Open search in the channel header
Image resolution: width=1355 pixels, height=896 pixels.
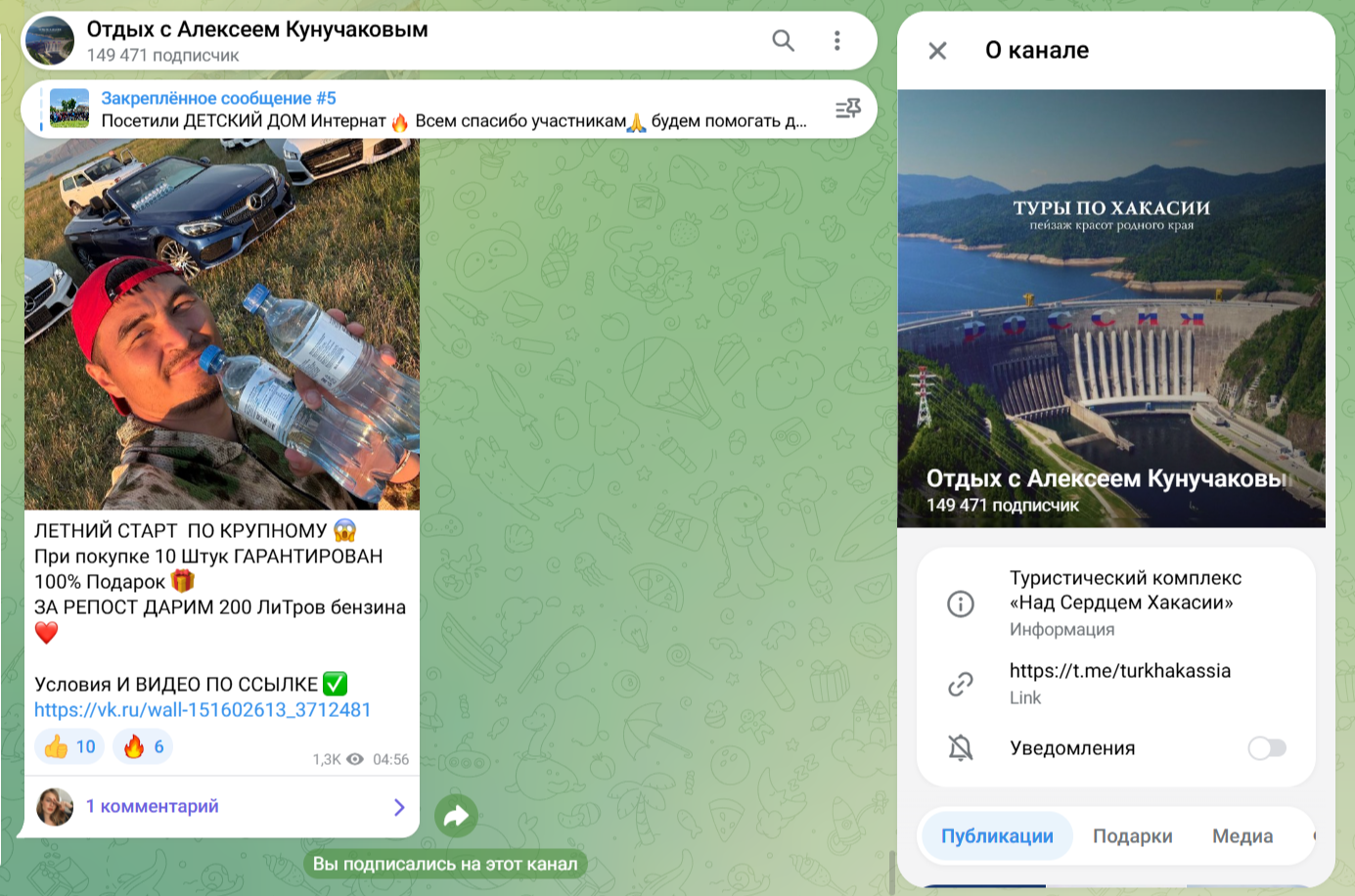[x=783, y=40]
